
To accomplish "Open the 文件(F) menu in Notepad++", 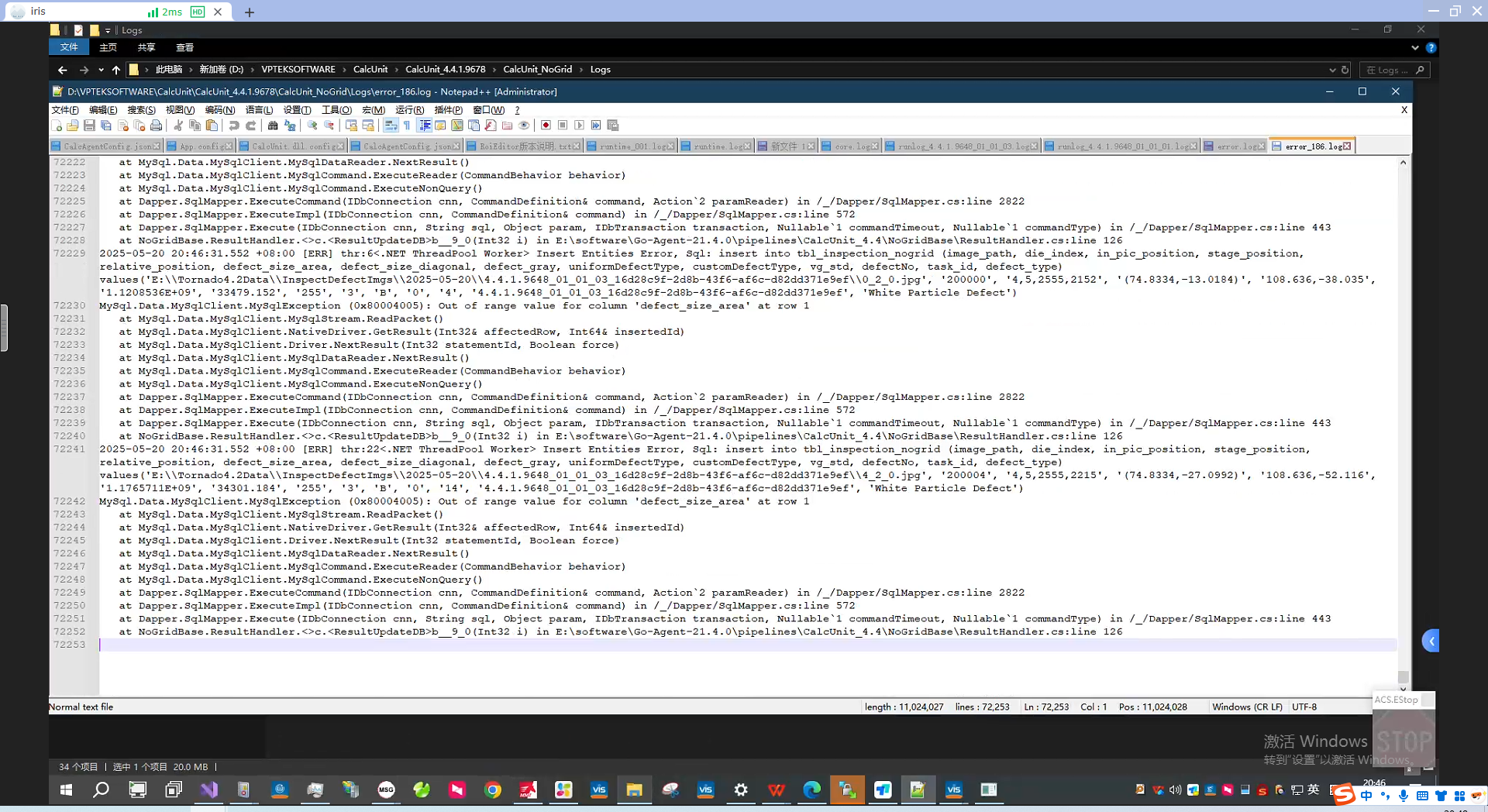I will pos(65,110).
